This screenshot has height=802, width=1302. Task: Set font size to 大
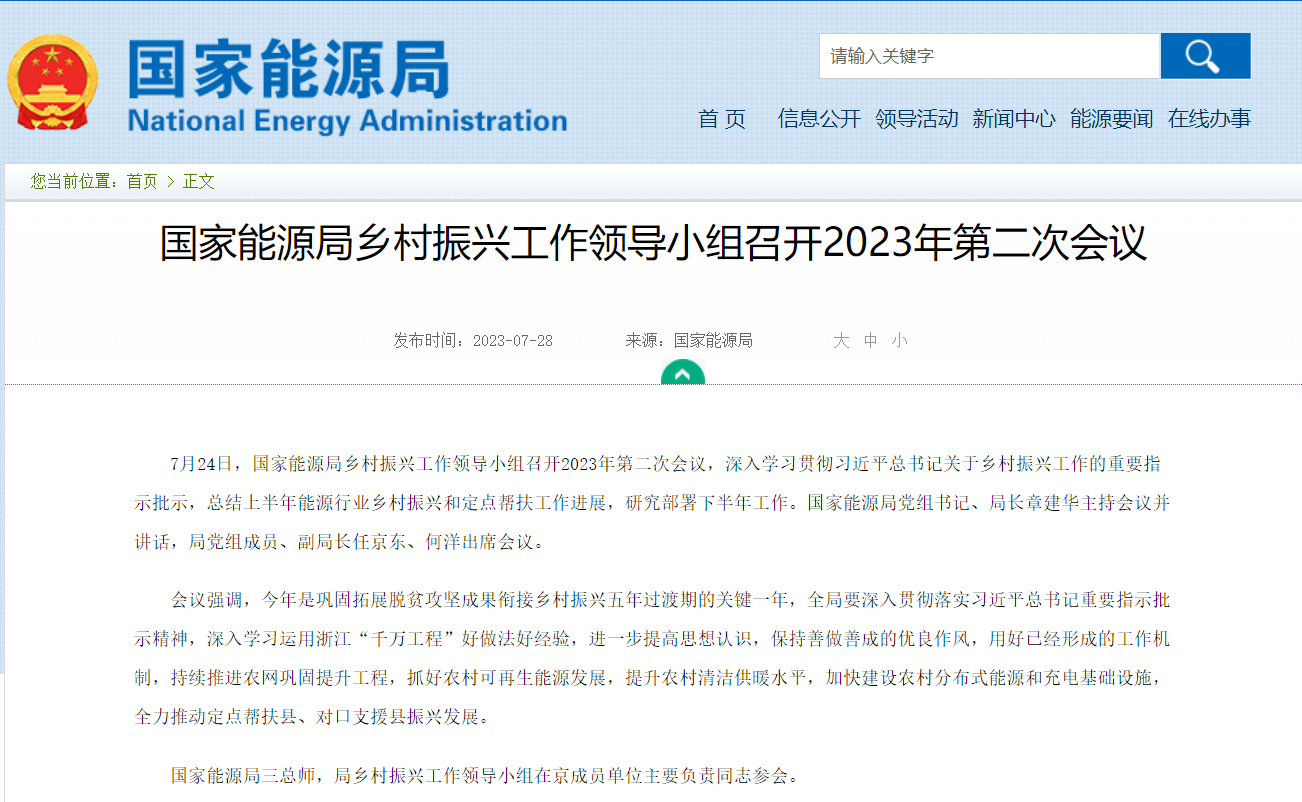(841, 341)
